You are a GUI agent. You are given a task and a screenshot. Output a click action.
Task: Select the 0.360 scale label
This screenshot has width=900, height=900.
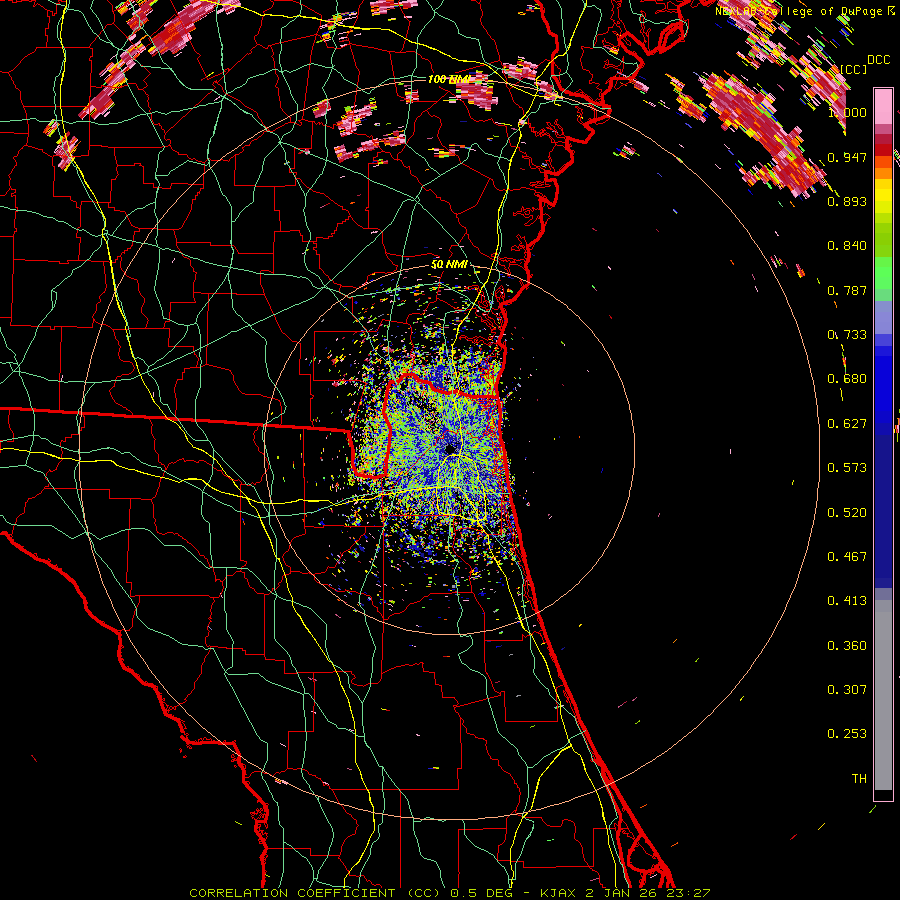tap(847, 646)
